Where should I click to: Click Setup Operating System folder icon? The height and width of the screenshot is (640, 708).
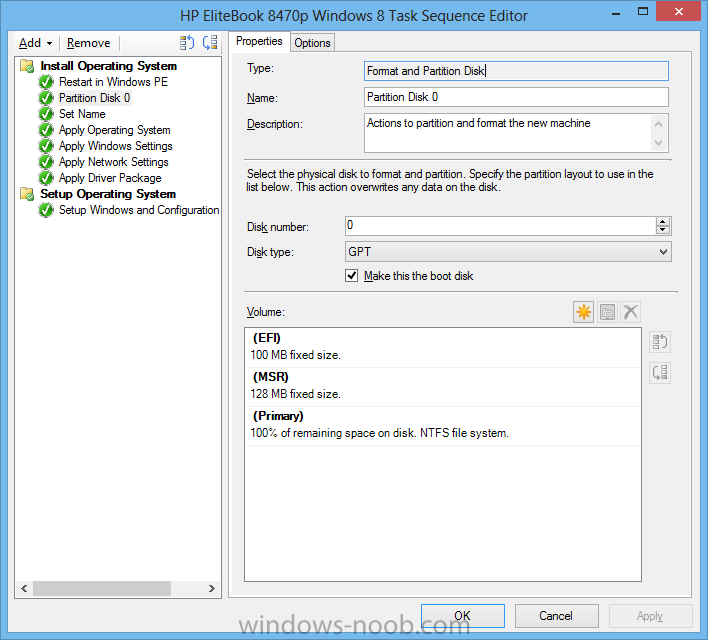pyautogui.click(x=27, y=194)
